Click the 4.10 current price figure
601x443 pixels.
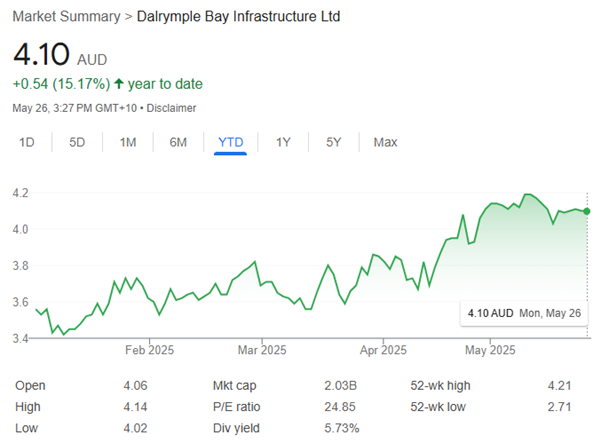coord(42,55)
